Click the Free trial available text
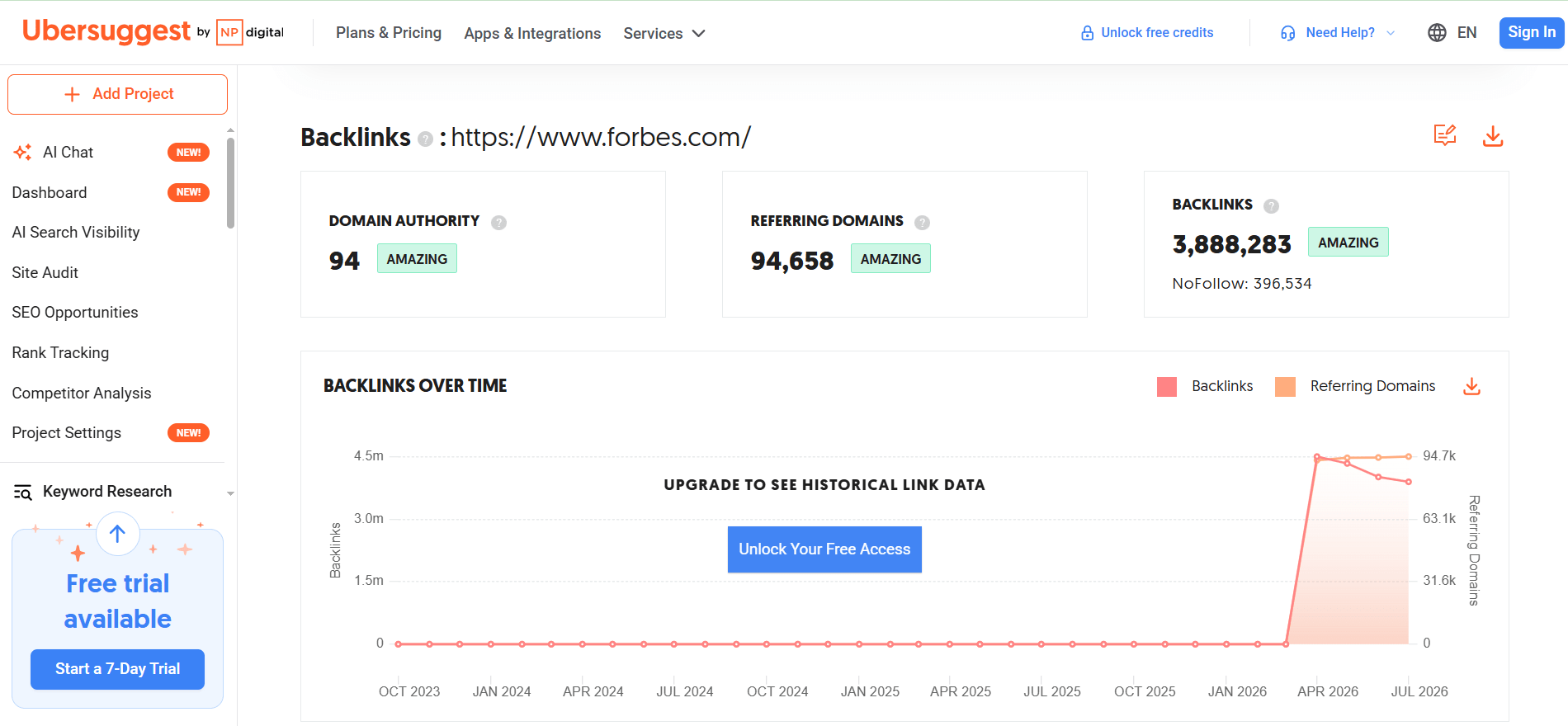The height and width of the screenshot is (726, 1568). [118, 601]
